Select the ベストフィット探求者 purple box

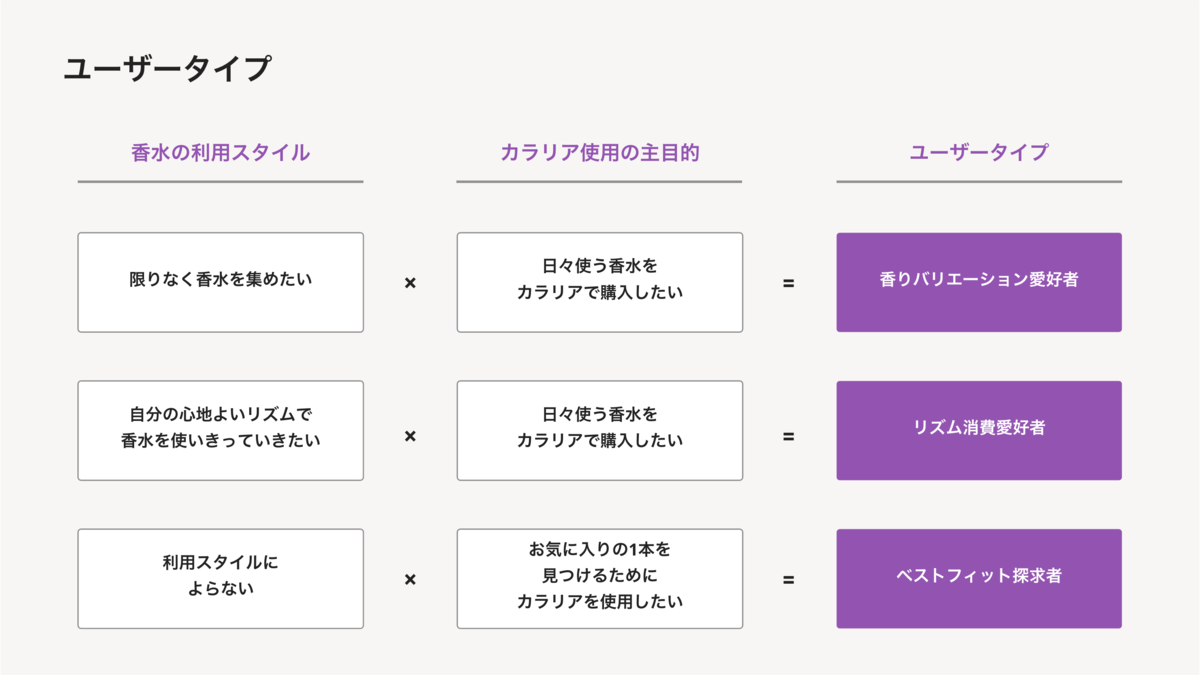point(979,578)
